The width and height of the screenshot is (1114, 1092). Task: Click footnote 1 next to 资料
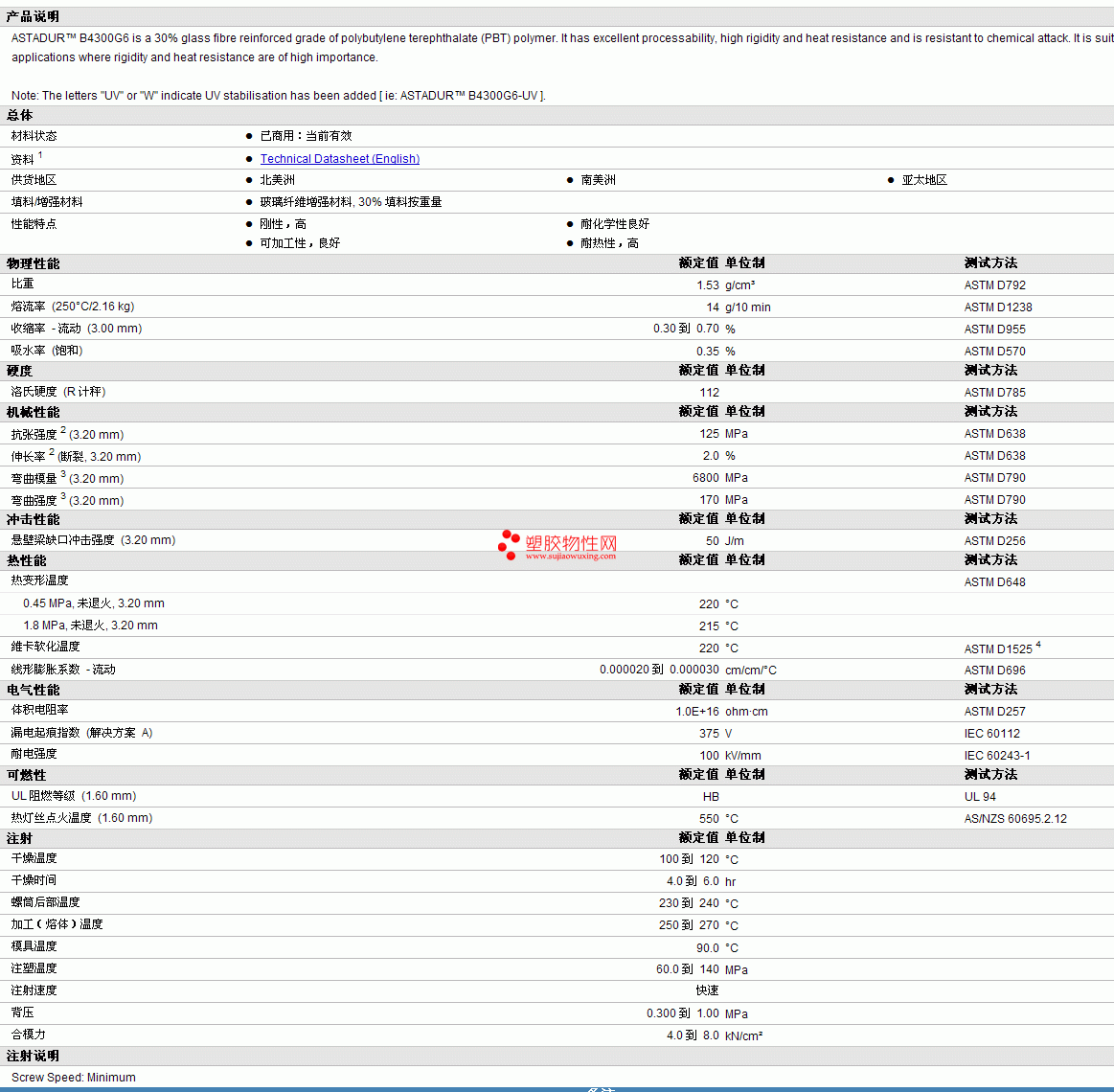click(40, 155)
